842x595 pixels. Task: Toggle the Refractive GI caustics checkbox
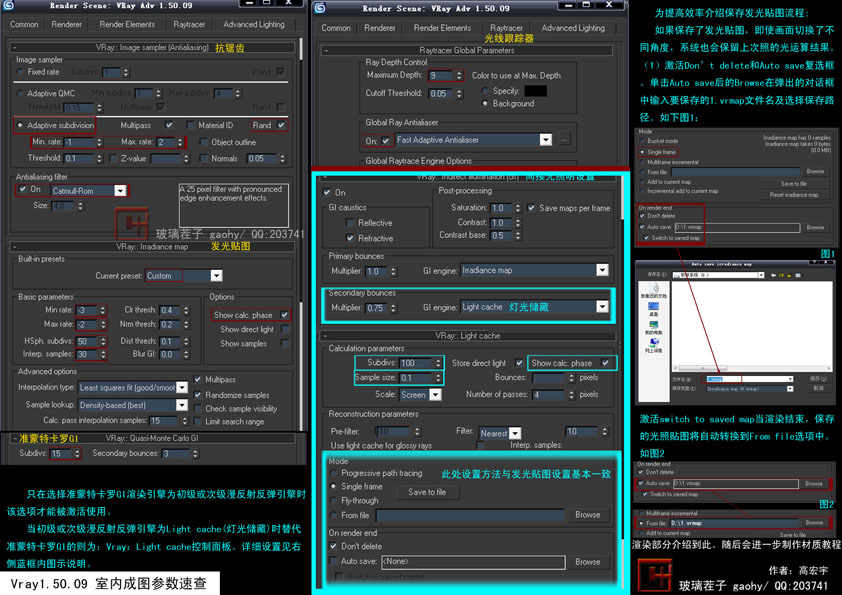(350, 238)
